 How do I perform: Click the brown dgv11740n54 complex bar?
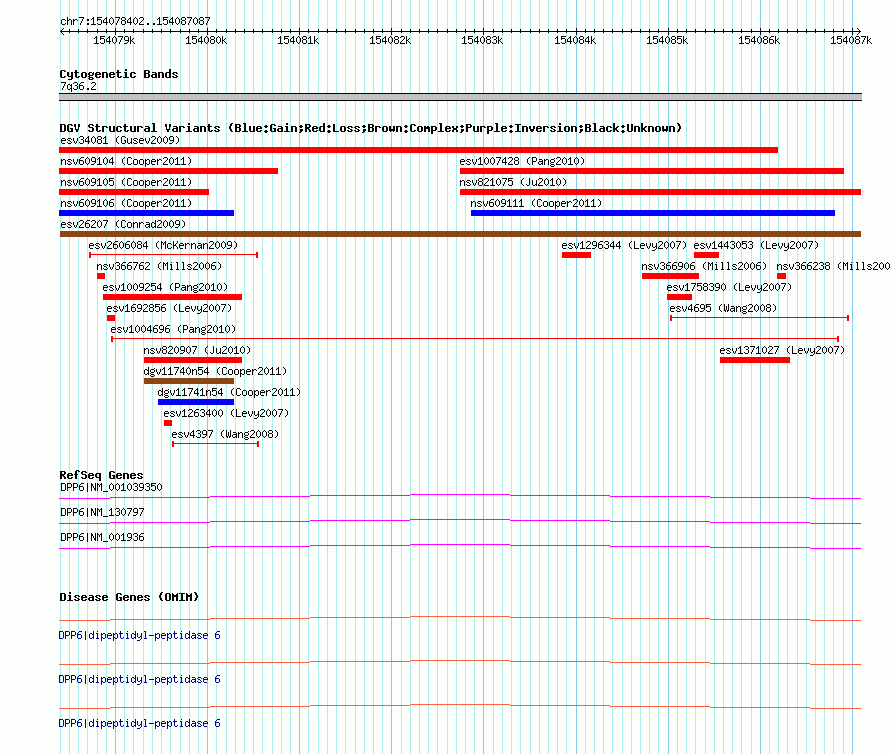189,381
